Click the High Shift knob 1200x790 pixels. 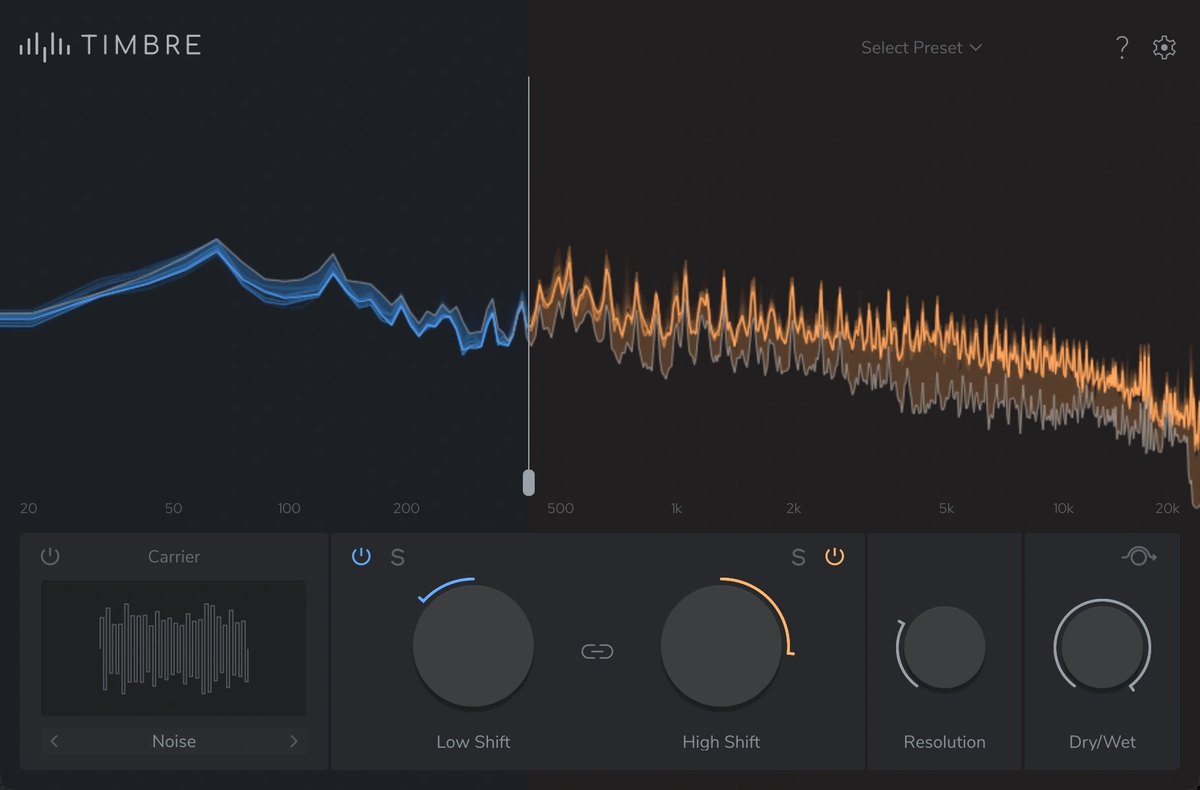point(721,645)
